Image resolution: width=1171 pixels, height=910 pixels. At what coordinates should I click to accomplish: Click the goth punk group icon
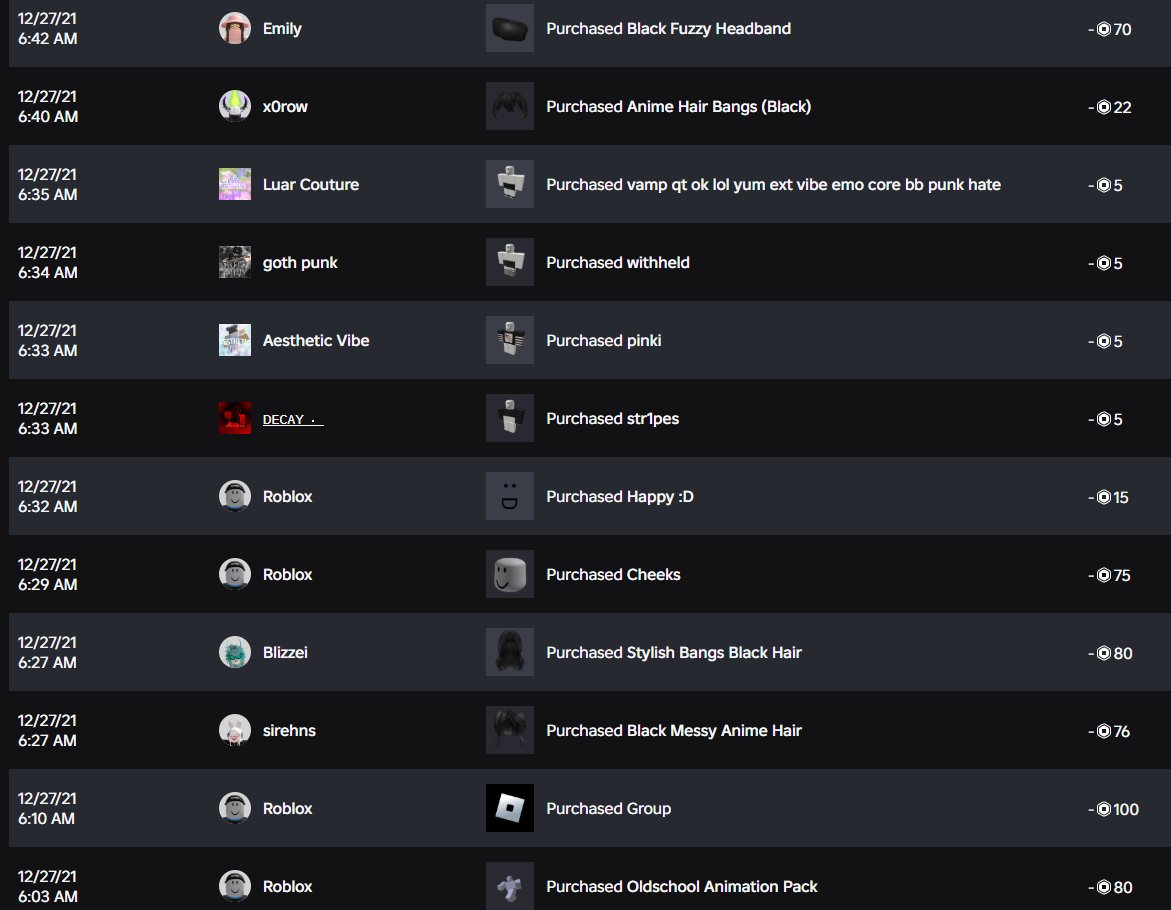tap(234, 262)
